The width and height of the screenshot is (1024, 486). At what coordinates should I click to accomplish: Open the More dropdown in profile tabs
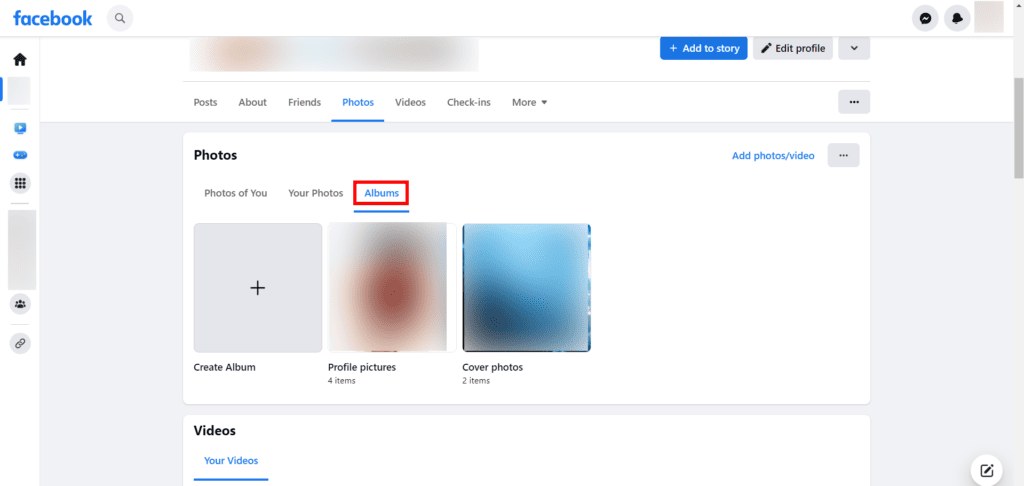coord(530,103)
